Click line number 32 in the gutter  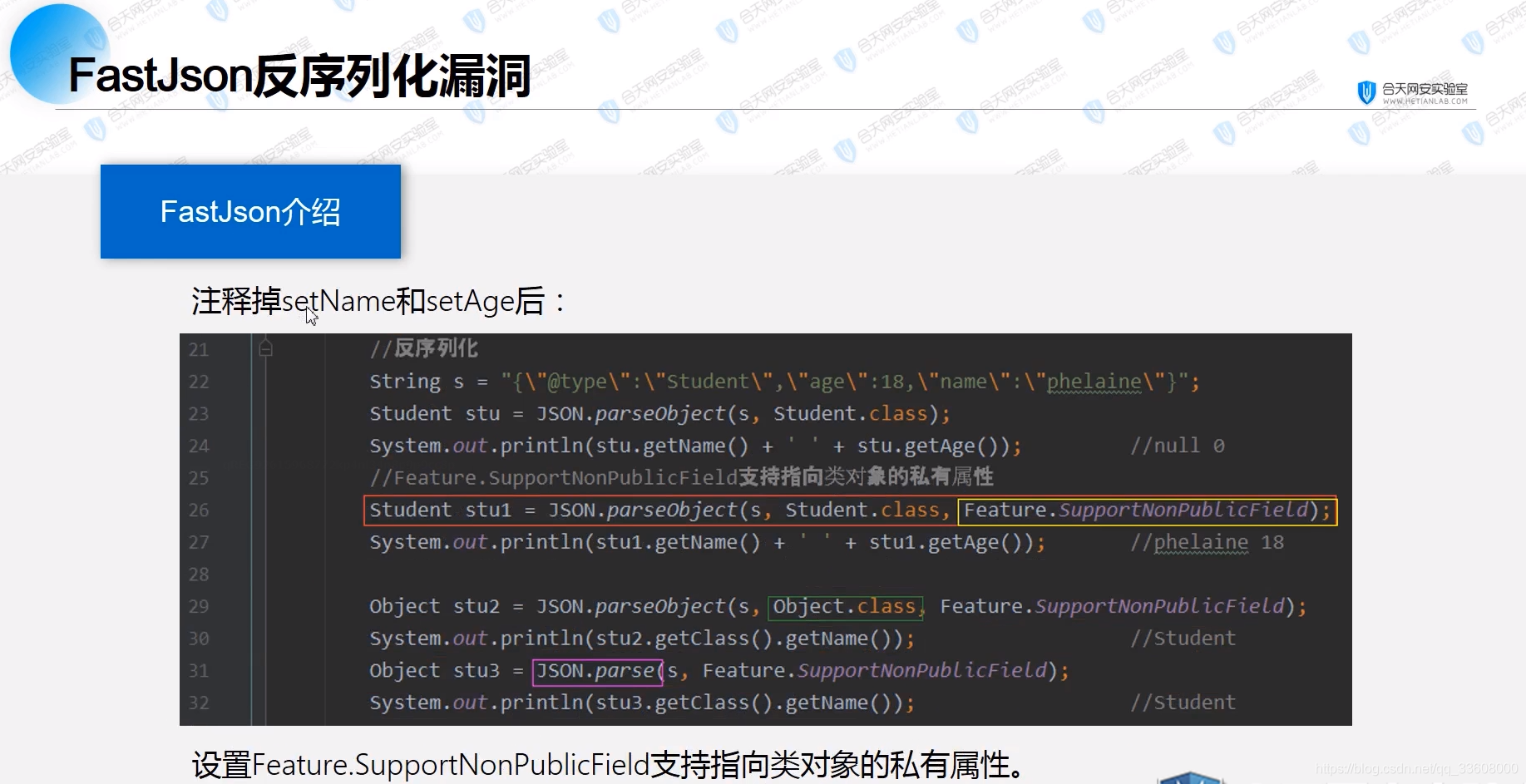199,703
